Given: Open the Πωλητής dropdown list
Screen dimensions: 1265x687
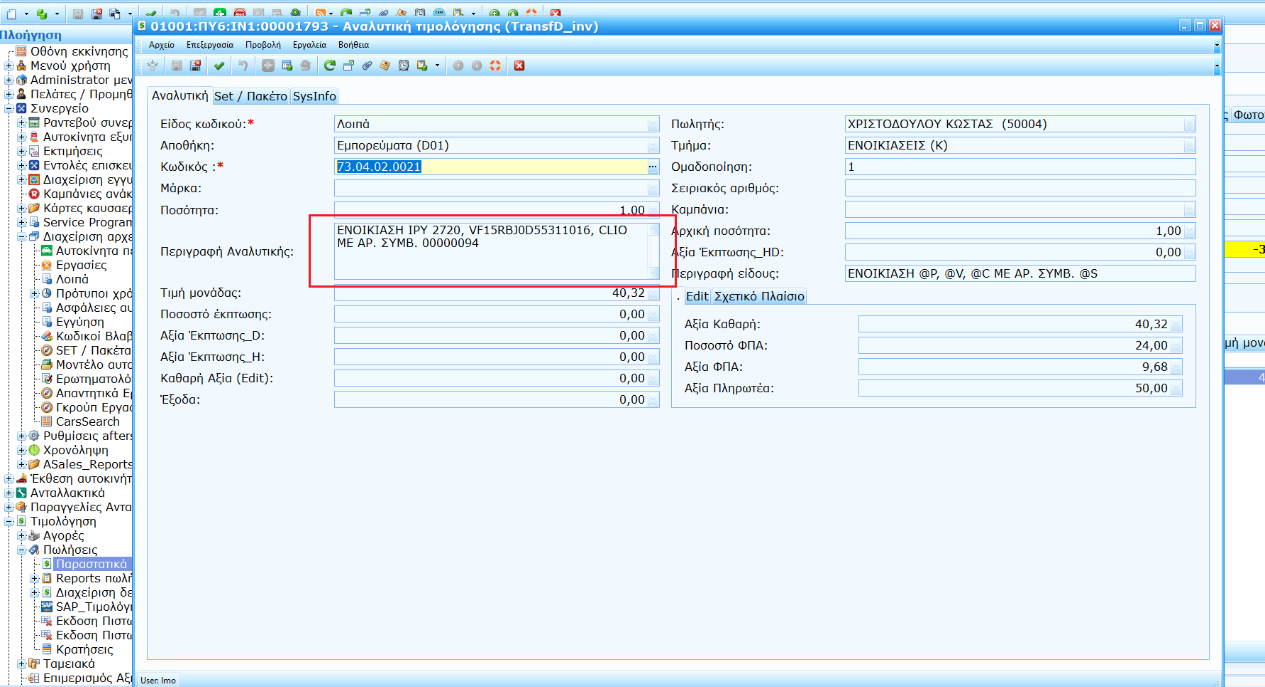Looking at the screenshot, I should pyautogui.click(x=1189, y=125).
